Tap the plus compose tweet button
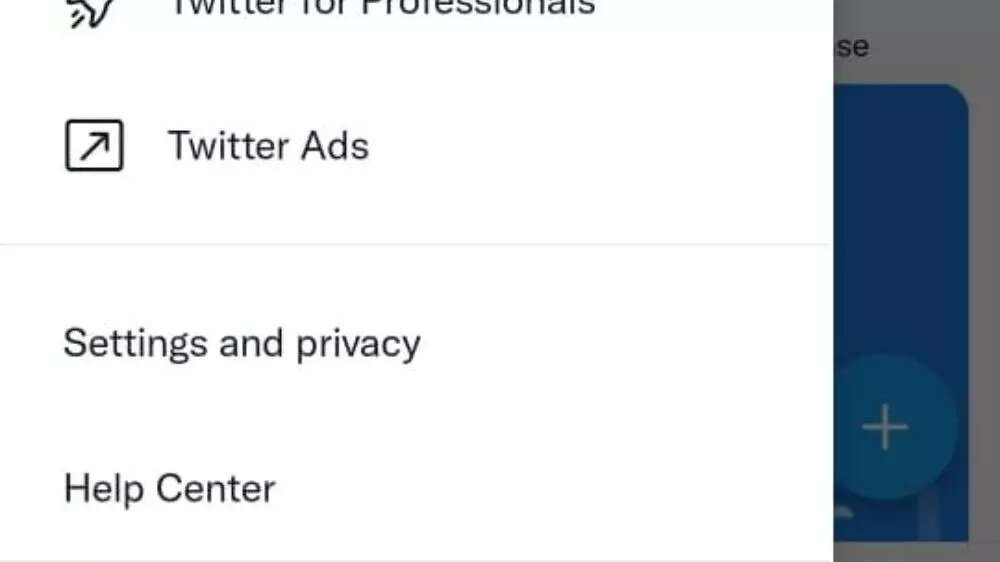 tap(885, 427)
